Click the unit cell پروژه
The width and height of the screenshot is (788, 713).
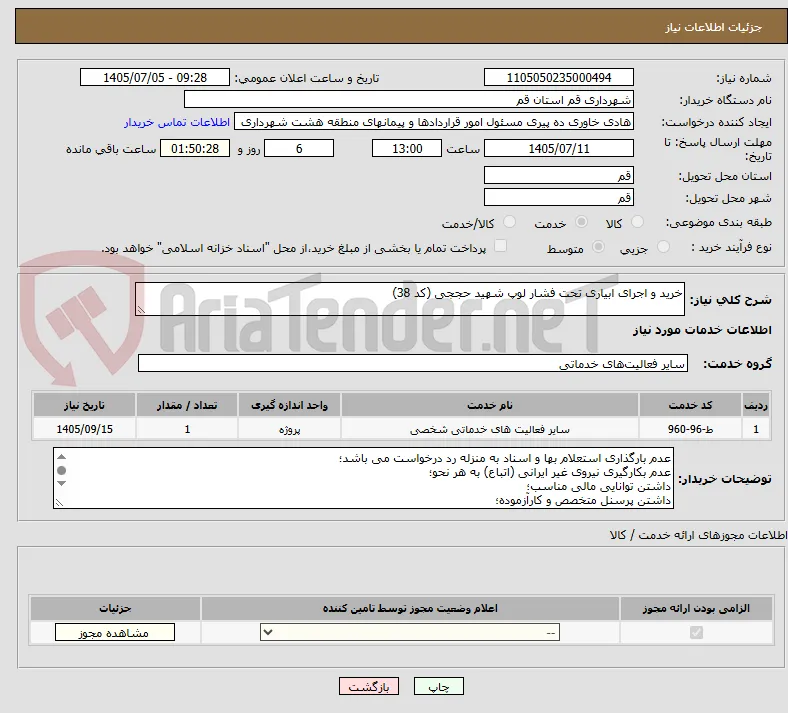coord(289,429)
